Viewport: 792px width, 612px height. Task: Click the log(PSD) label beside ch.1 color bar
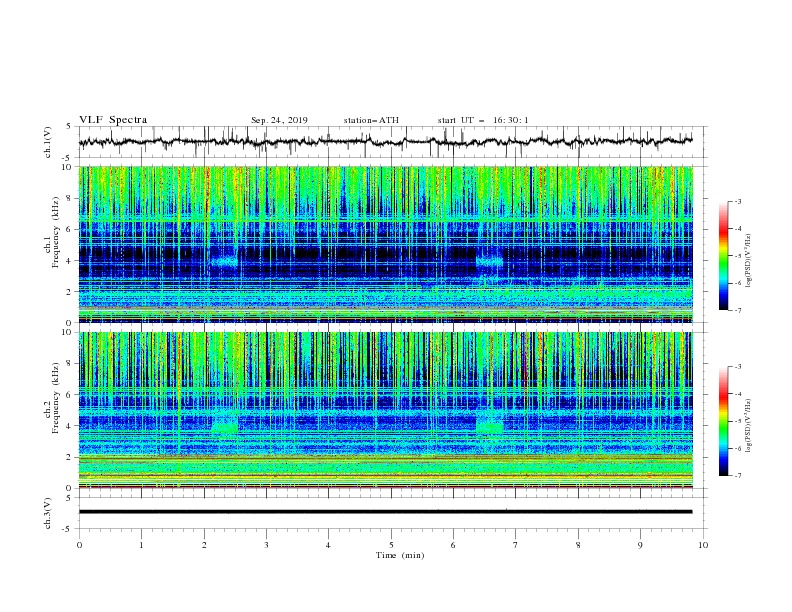(x=749, y=261)
